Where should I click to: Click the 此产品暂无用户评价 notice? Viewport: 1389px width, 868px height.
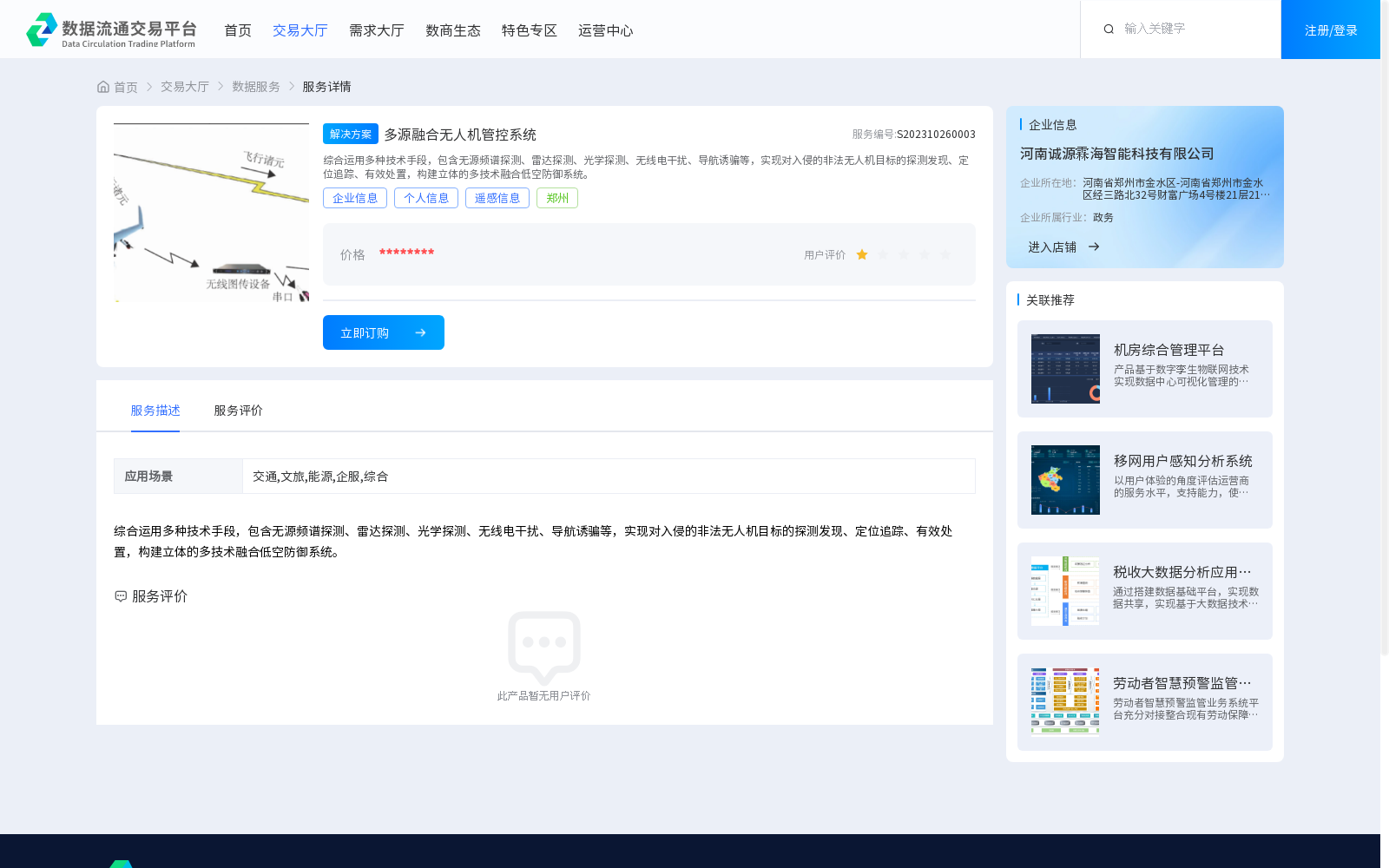tap(543, 696)
